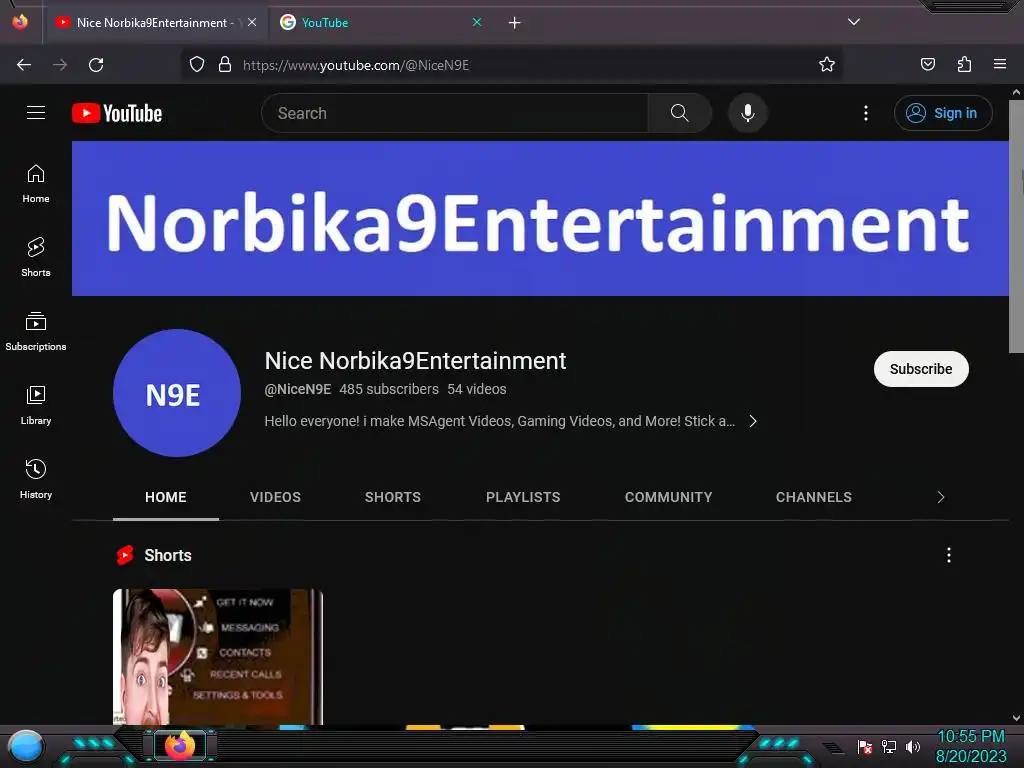Select the CHANNELS channel tab
The height and width of the screenshot is (768, 1024).
point(814,497)
